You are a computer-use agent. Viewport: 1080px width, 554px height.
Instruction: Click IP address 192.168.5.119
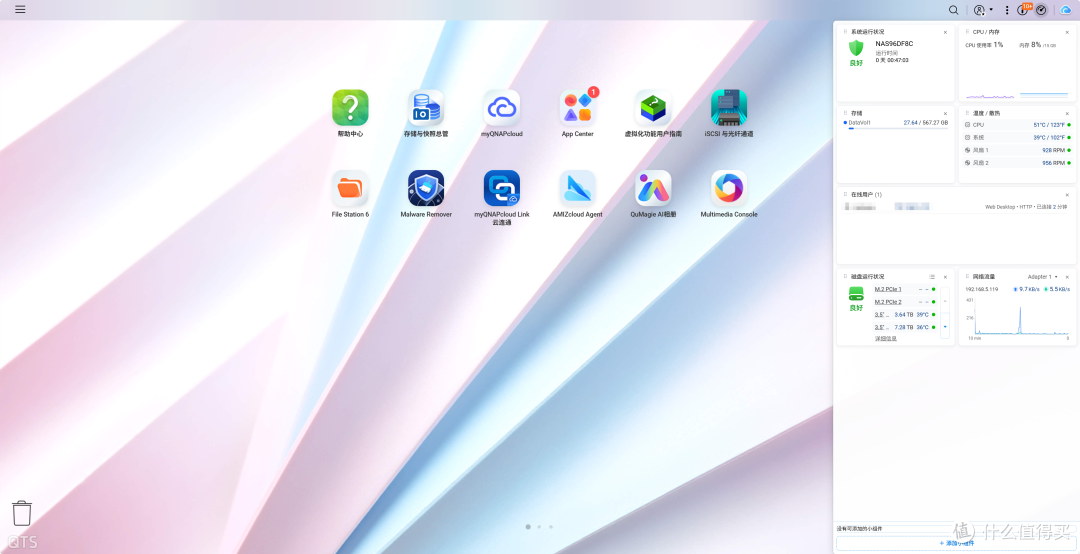click(x=982, y=289)
